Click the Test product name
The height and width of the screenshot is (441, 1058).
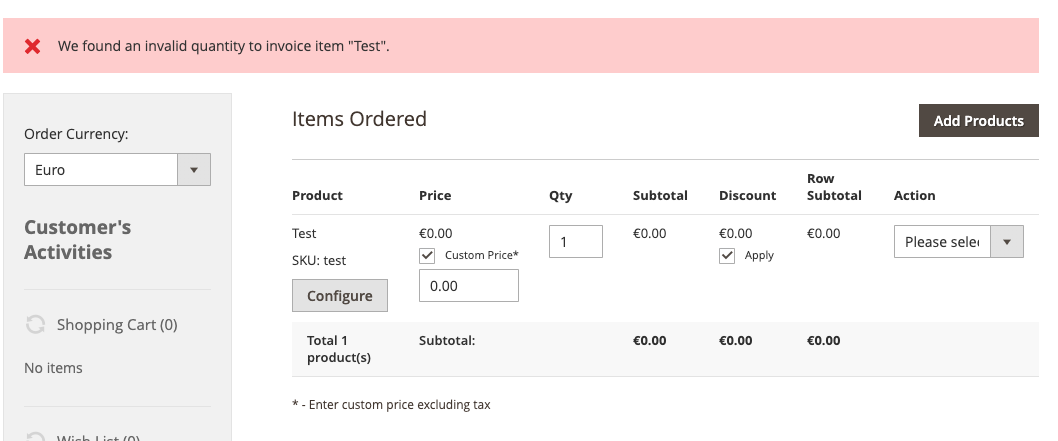coord(304,233)
